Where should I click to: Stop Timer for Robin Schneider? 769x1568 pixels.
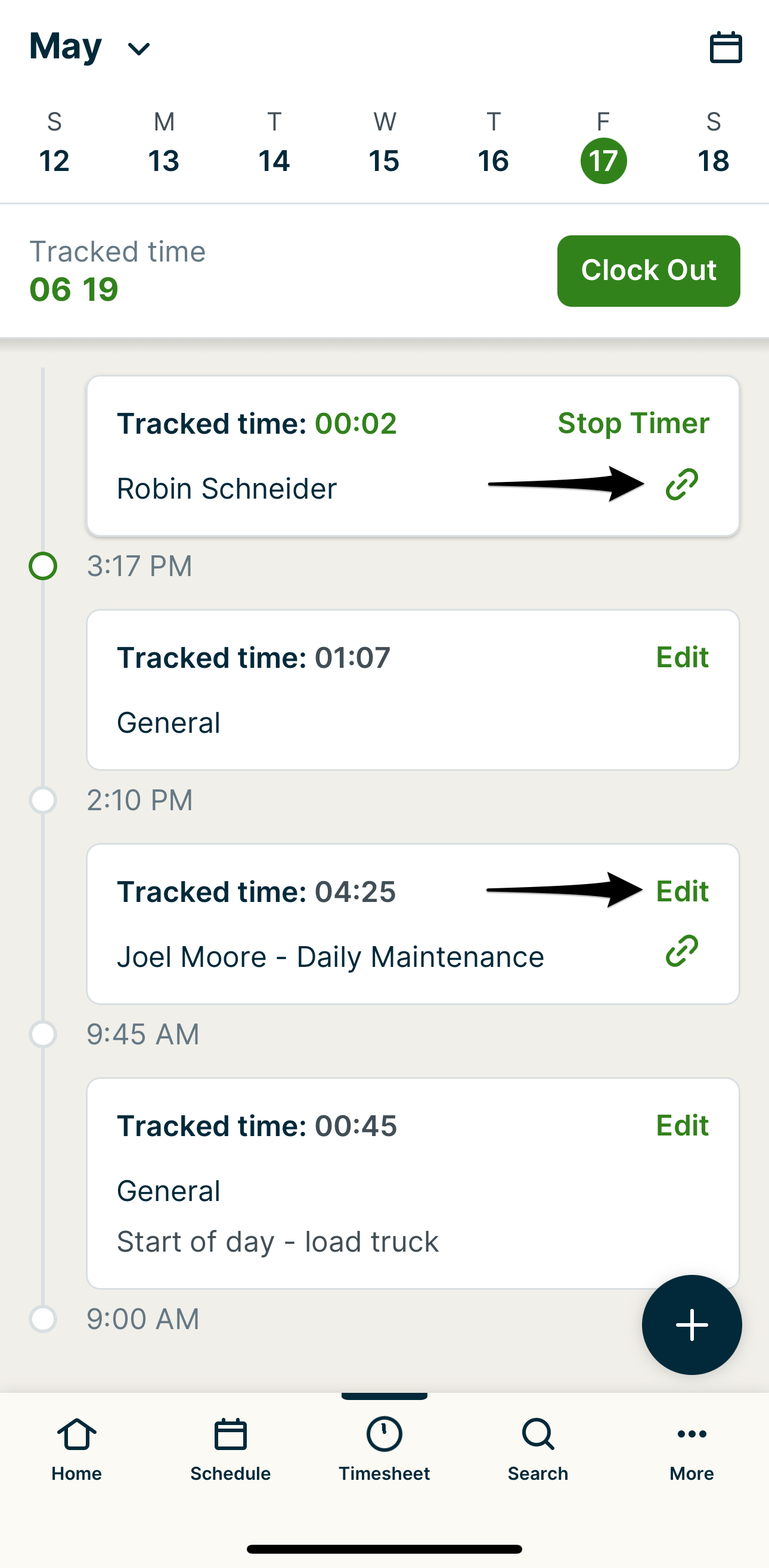pyautogui.click(x=633, y=423)
